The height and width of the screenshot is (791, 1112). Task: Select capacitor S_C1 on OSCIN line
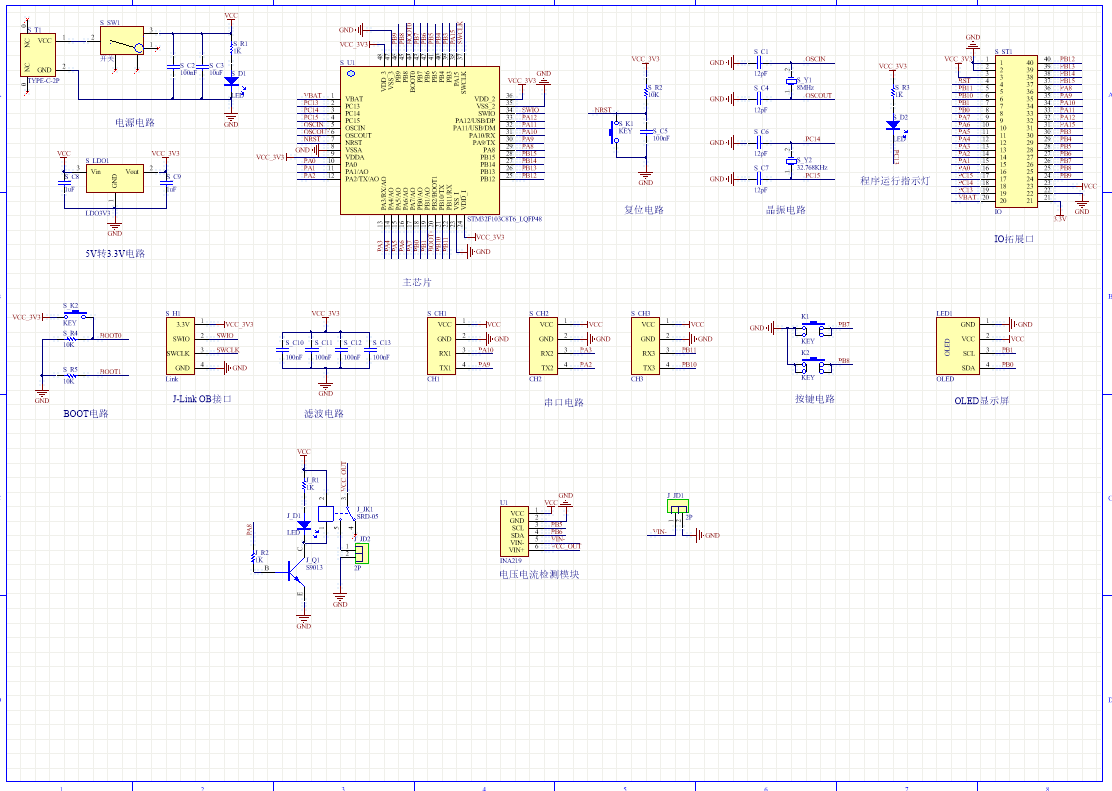759,62
